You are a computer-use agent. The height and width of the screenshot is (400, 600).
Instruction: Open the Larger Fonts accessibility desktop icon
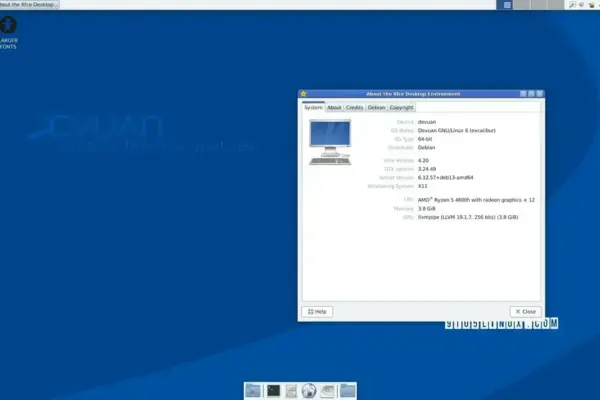(8, 33)
